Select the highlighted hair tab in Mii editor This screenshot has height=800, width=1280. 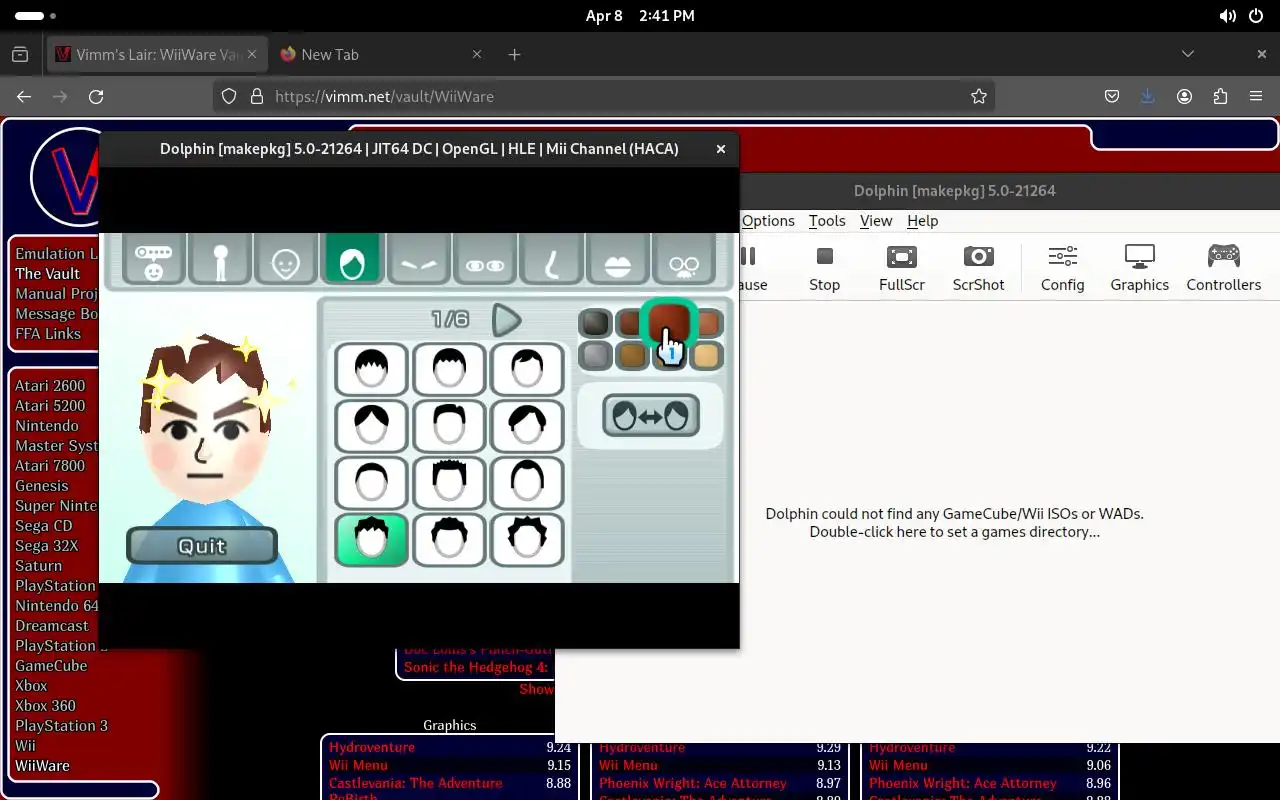[x=352, y=261]
